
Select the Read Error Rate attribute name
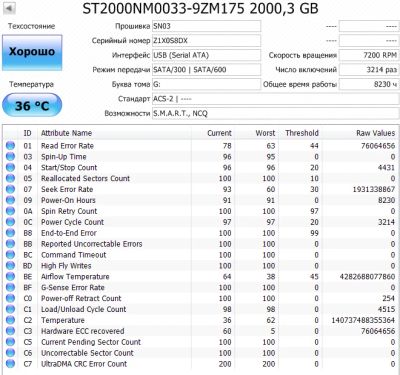point(67,146)
